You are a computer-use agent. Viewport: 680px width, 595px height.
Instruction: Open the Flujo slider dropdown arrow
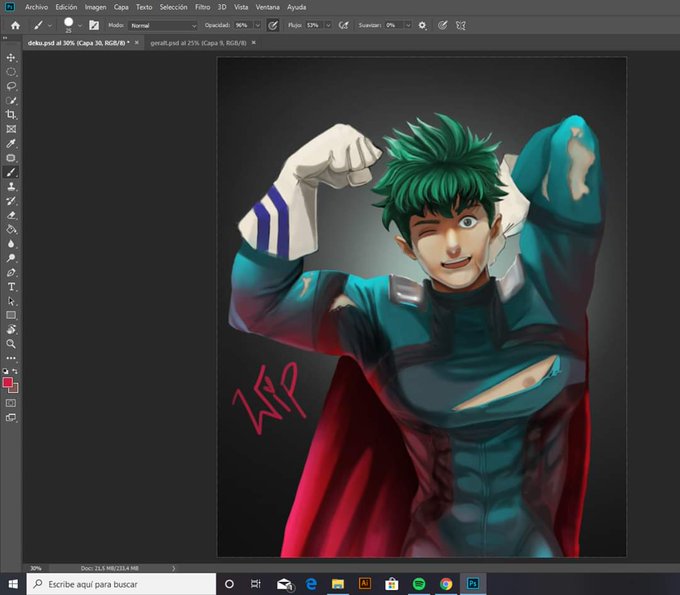328,26
